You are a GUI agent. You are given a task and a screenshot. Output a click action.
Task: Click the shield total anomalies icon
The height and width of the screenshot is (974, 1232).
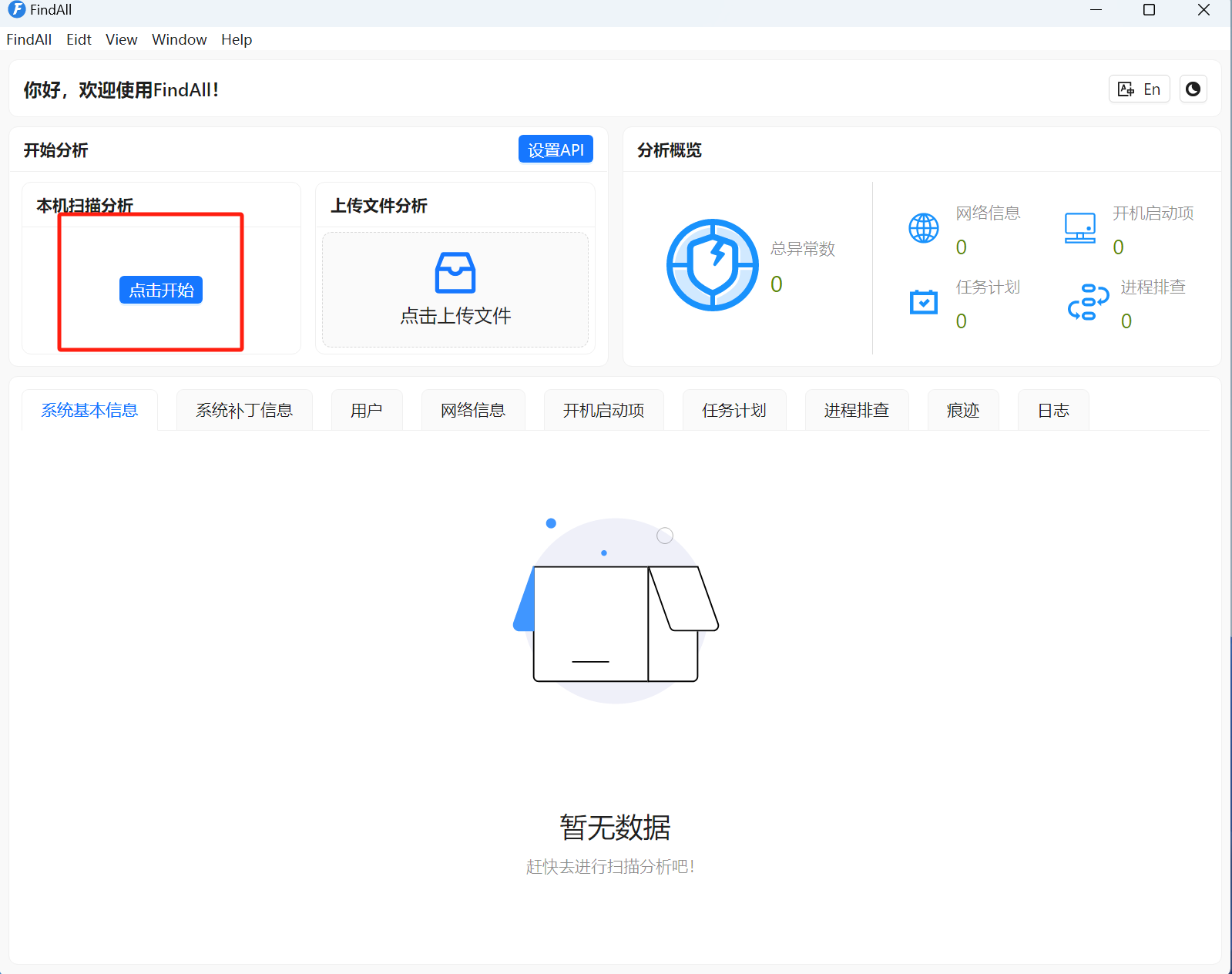point(713,265)
